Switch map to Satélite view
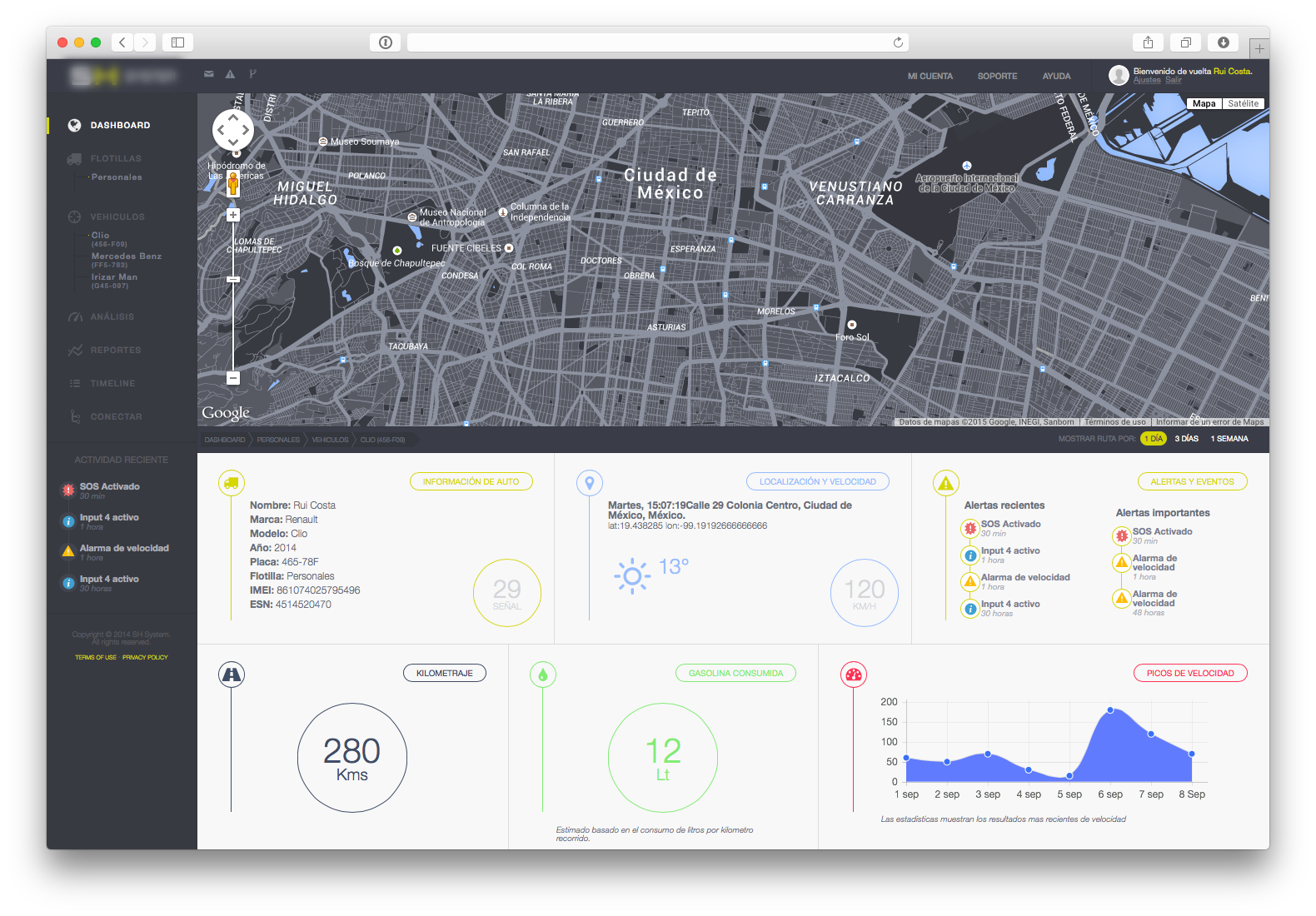Screen dimensions: 1316x916 [1243, 104]
